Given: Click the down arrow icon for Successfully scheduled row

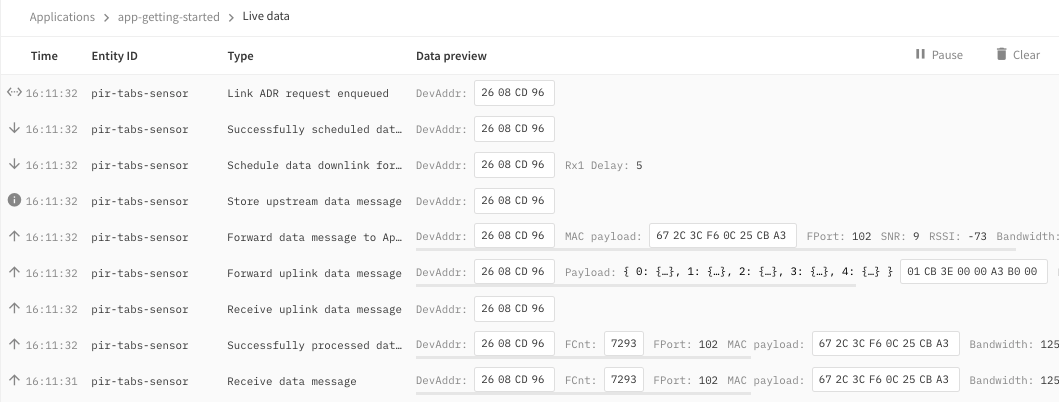Looking at the screenshot, I should pos(14,129).
